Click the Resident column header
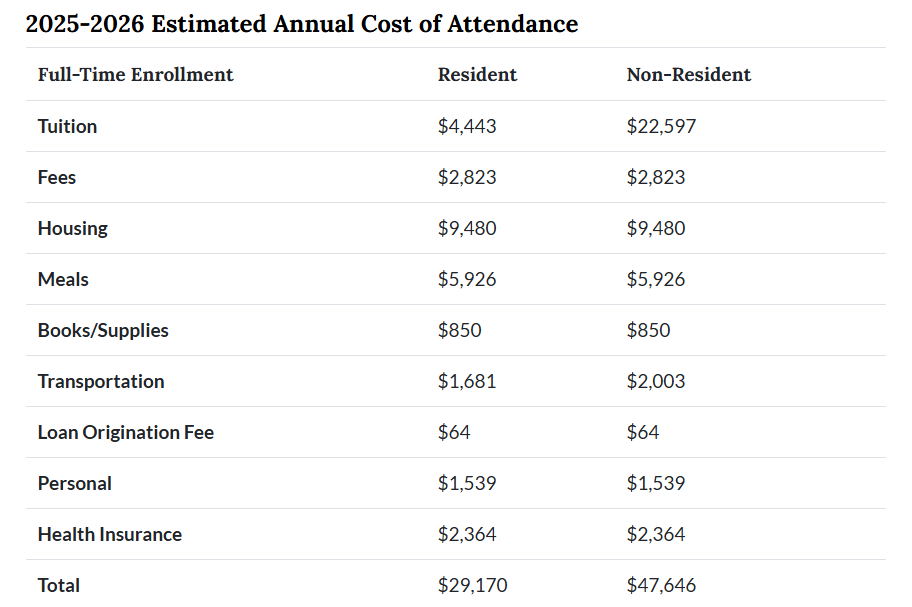Screen dimensions: 912x607 click(x=477, y=75)
